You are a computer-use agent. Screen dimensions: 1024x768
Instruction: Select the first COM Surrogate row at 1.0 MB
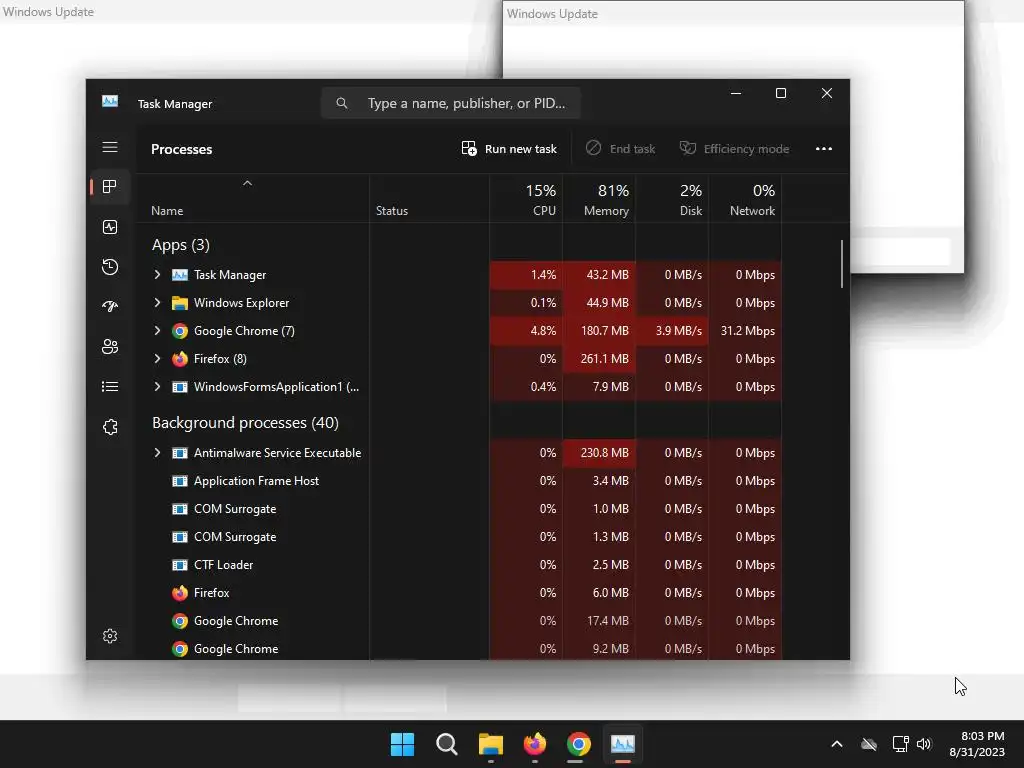(458, 509)
